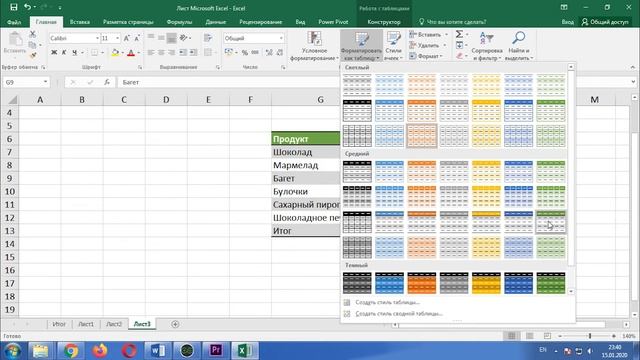This screenshot has height=360, width=640.
Task: Open Adobe Premiere from the taskbar
Action: click(x=216, y=351)
